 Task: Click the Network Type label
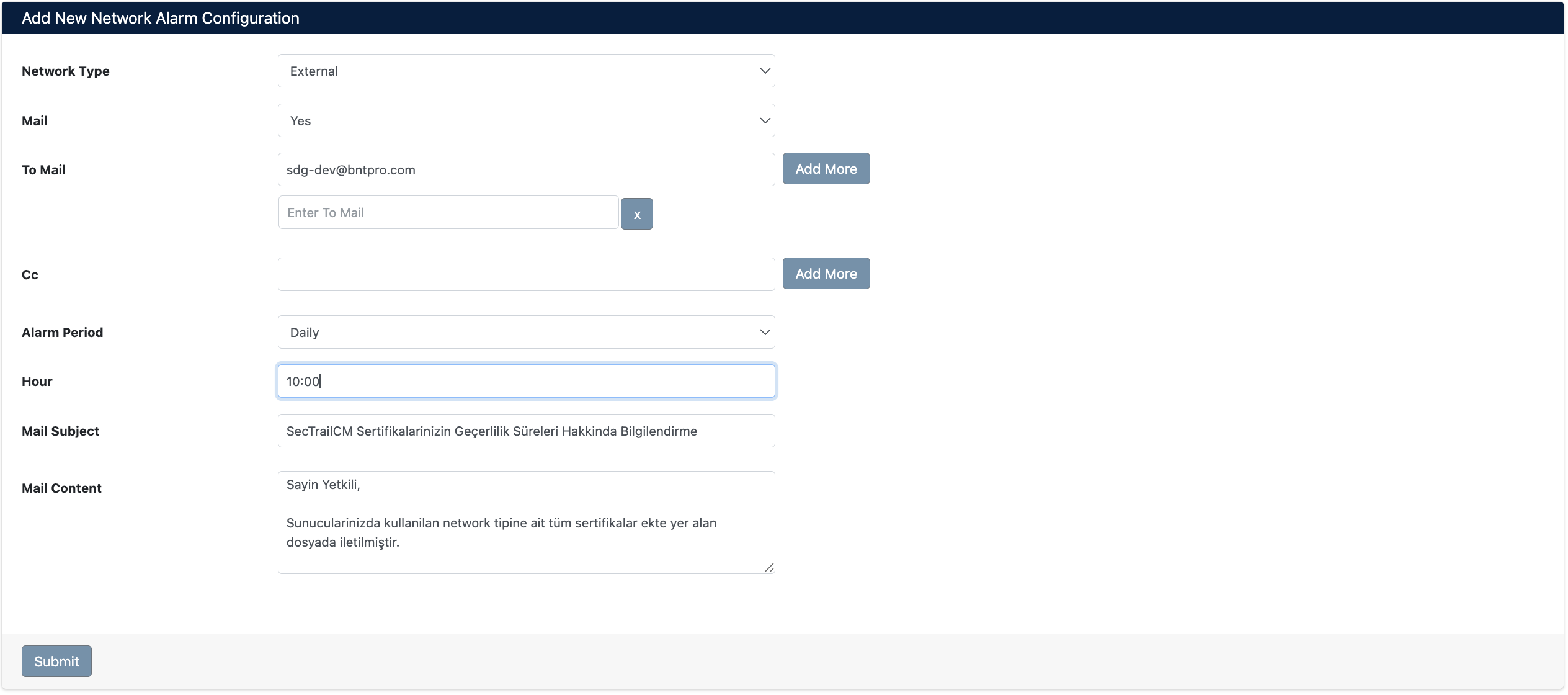tap(65, 71)
